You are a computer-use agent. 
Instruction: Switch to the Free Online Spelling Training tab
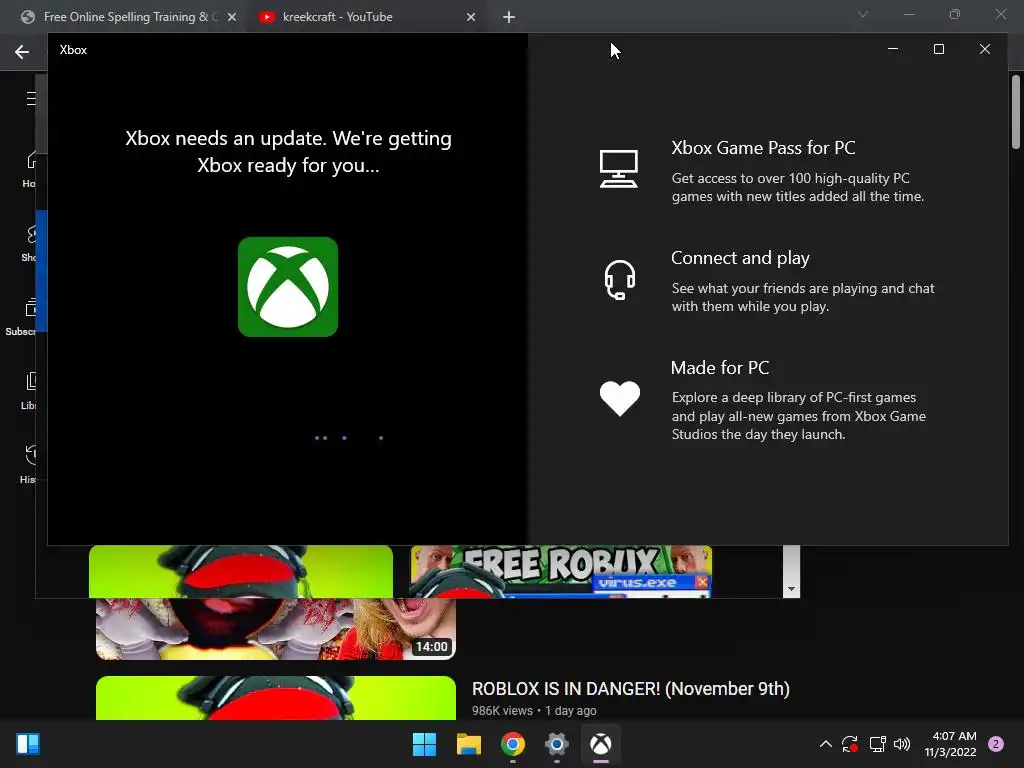tap(128, 17)
